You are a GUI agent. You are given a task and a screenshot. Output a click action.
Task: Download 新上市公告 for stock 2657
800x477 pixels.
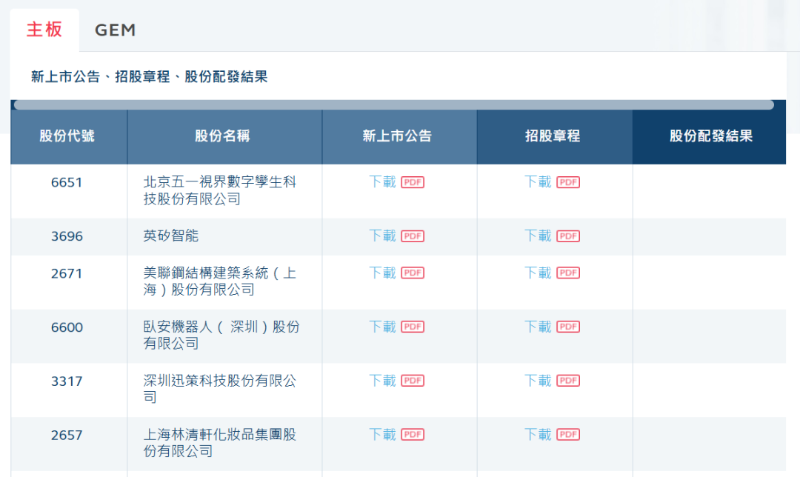(x=383, y=435)
